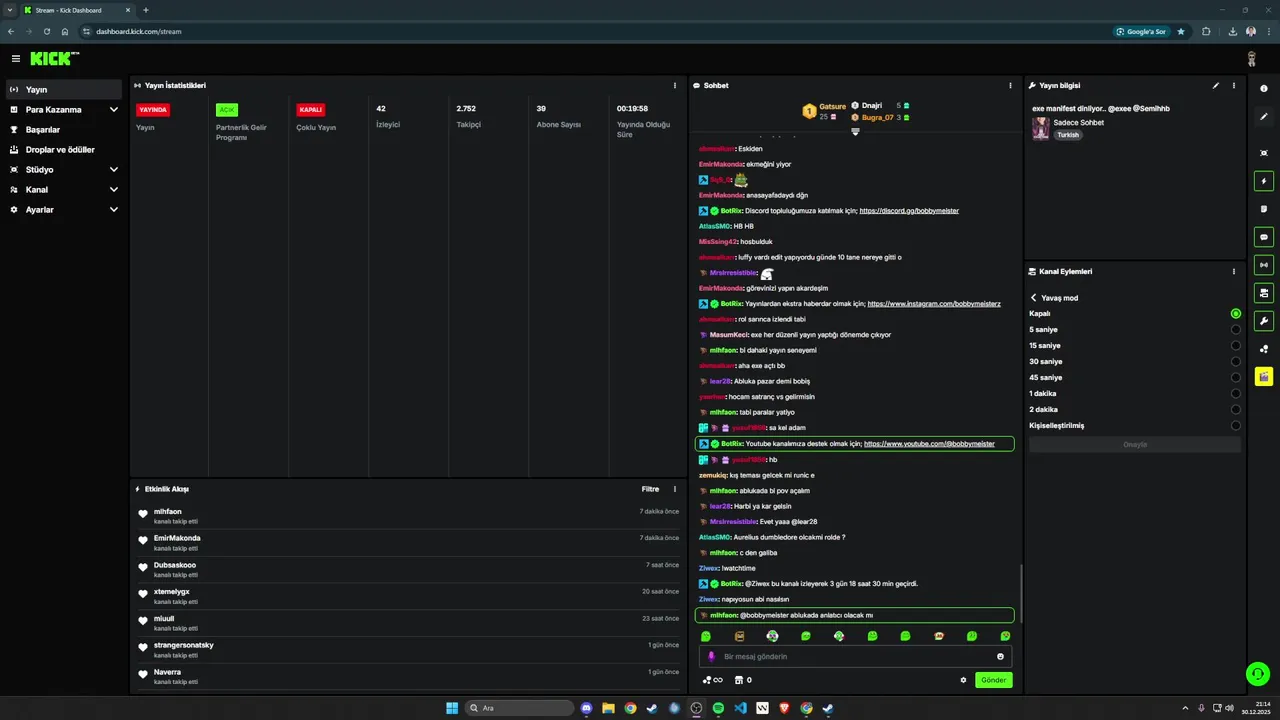Open the youtube.com/@bobbymeister link
The width and height of the screenshot is (1280, 720).
(929, 444)
